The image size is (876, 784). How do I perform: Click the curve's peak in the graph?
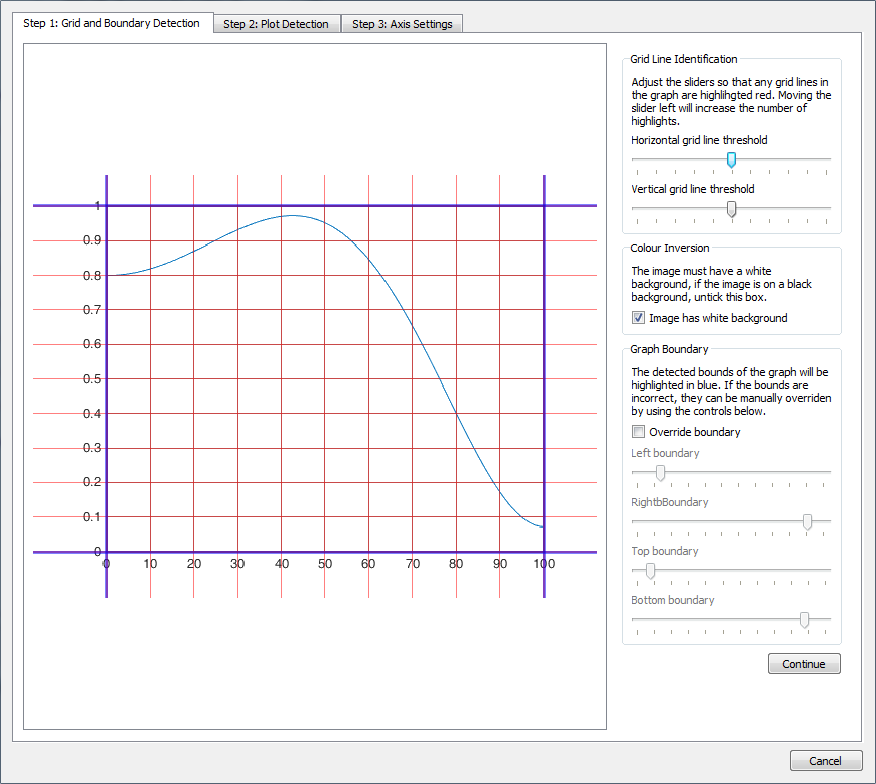coord(291,215)
